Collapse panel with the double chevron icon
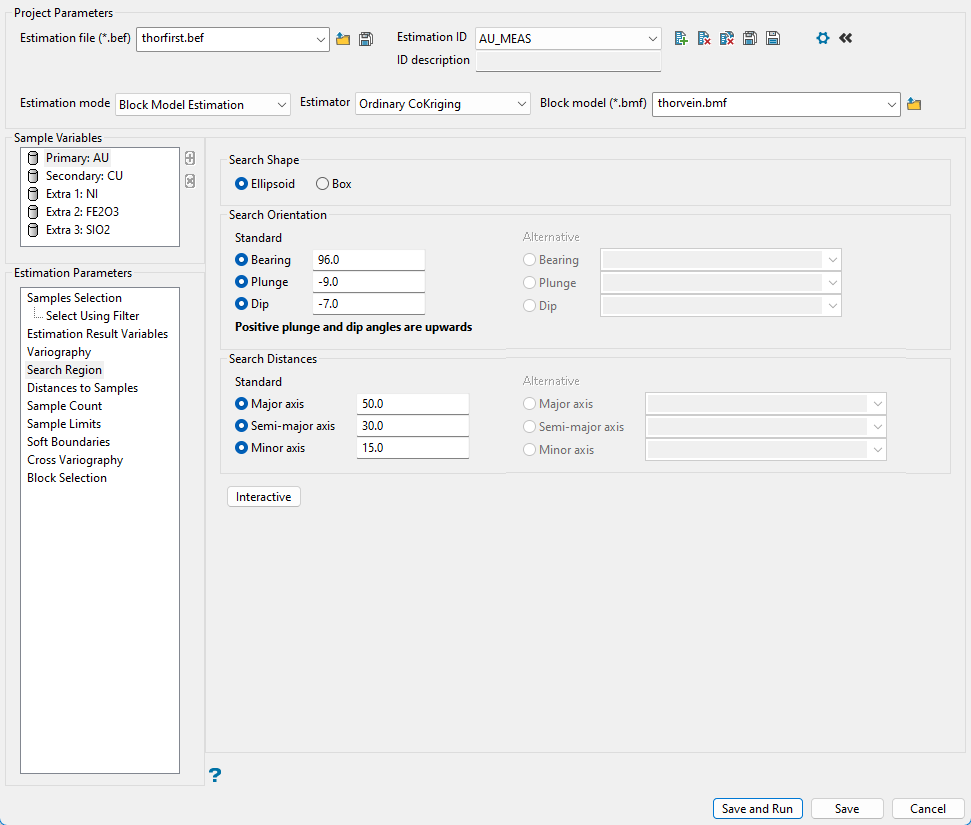 (x=846, y=39)
